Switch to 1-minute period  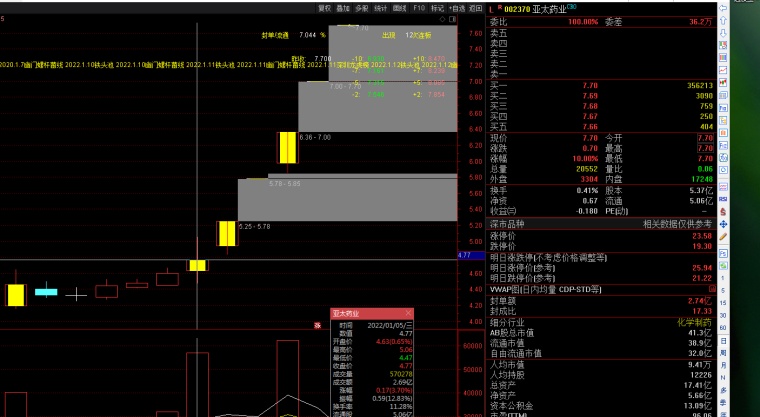coord(723,278)
